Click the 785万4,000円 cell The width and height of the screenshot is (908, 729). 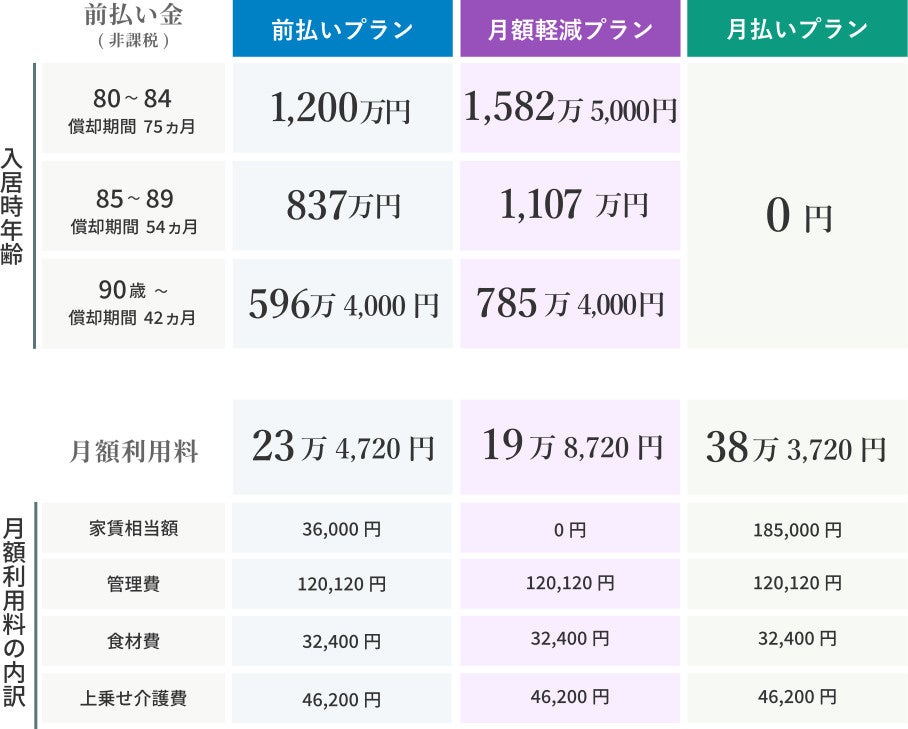[570, 303]
